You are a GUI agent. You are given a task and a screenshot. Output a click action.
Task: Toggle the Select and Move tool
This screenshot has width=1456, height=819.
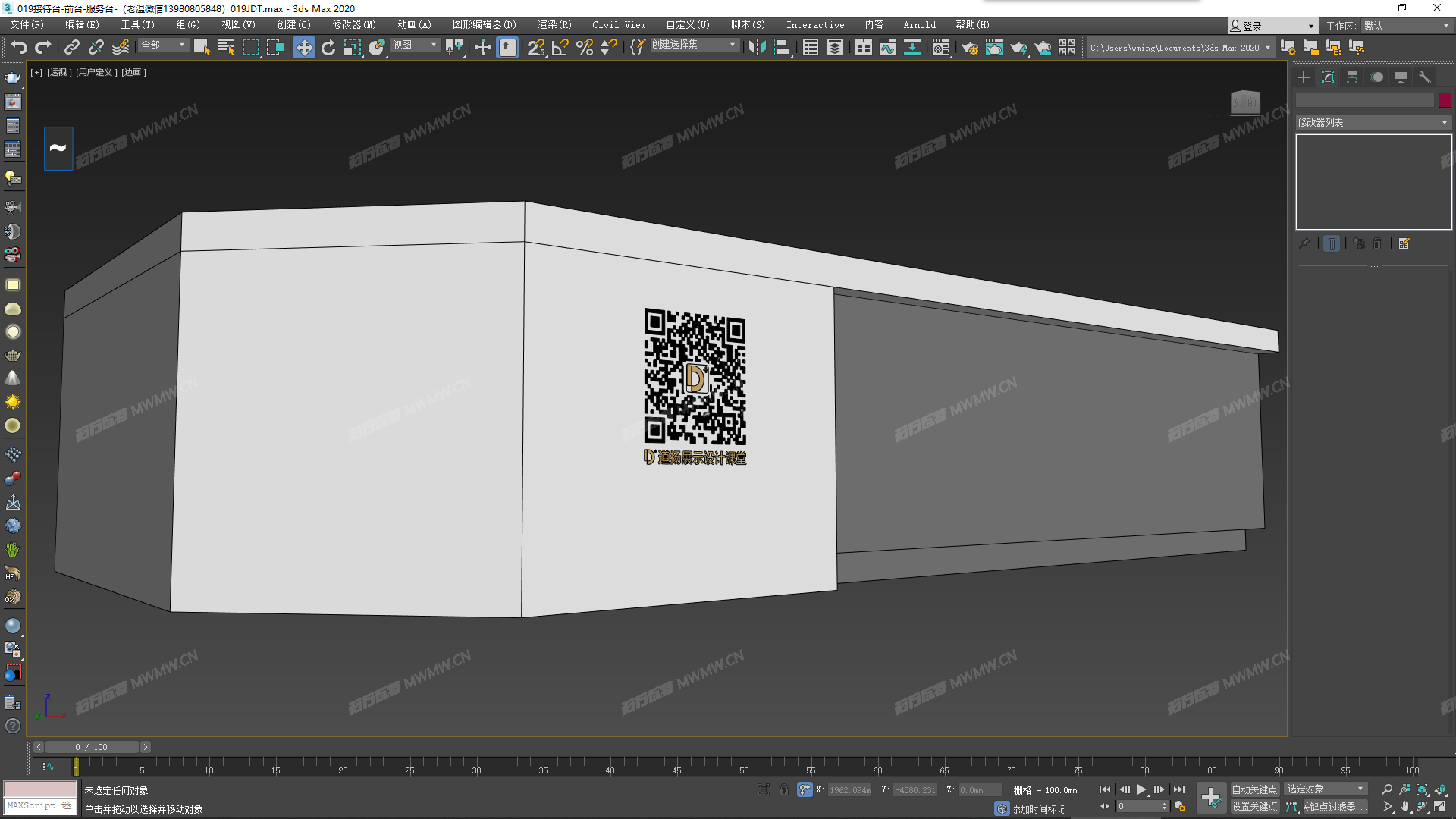pos(304,48)
